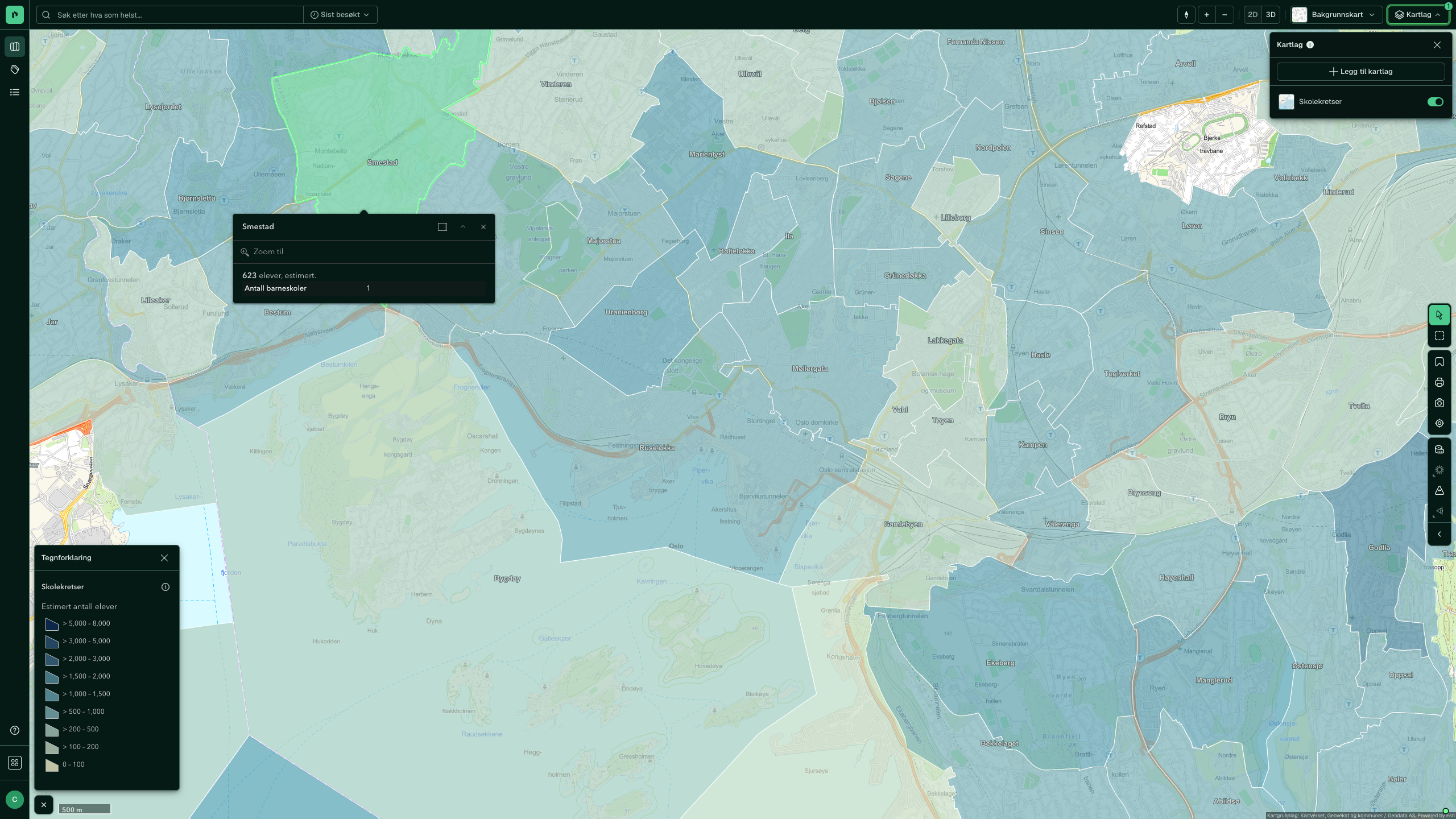Open the list view sidebar icon
This screenshot has height=819, width=1456.
pos(15,92)
